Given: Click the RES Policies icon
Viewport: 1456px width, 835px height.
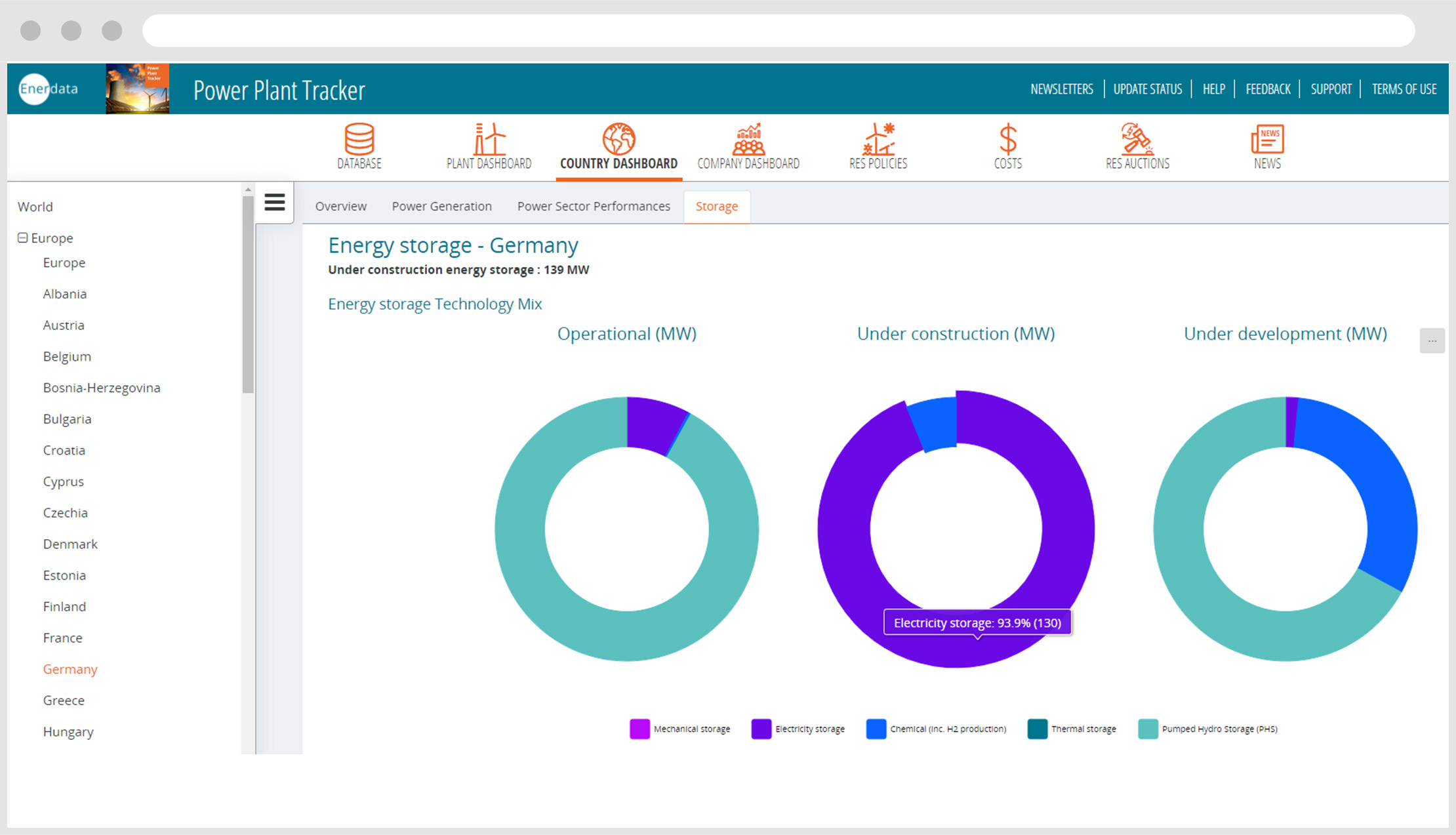Looking at the screenshot, I should click(x=877, y=147).
